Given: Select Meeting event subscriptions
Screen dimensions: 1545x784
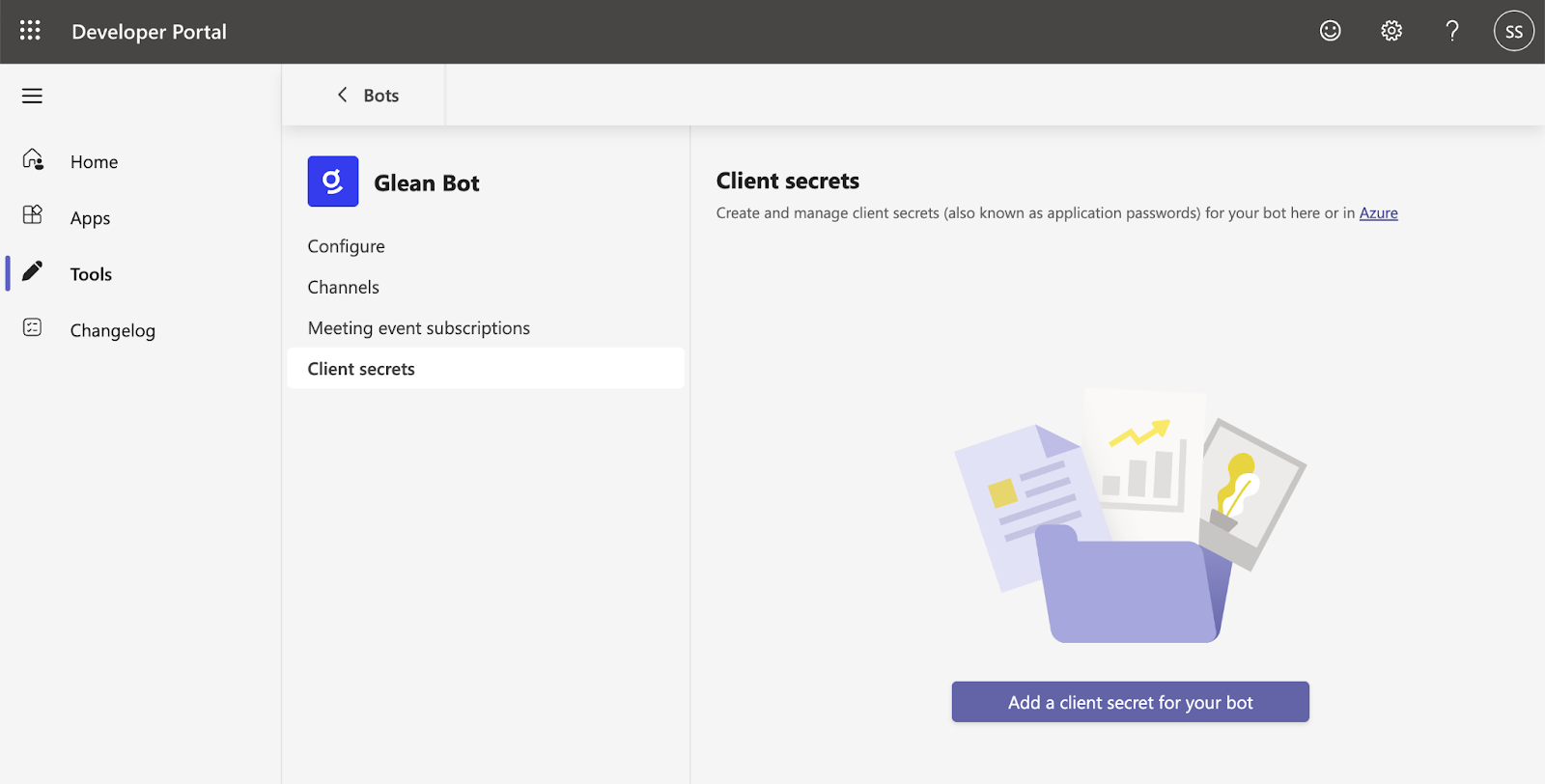Looking at the screenshot, I should 418,328.
